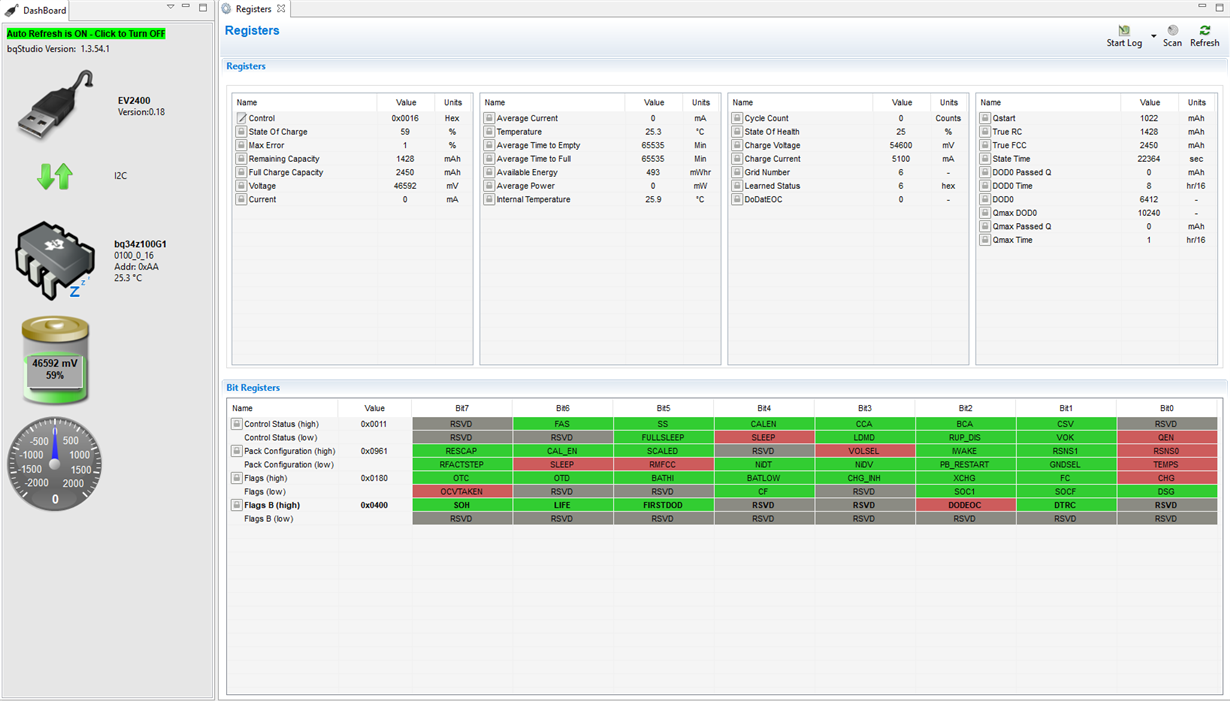Image resolution: width=1230 pixels, height=701 pixels.
Task: Click the Scan label
Action: (1172, 43)
